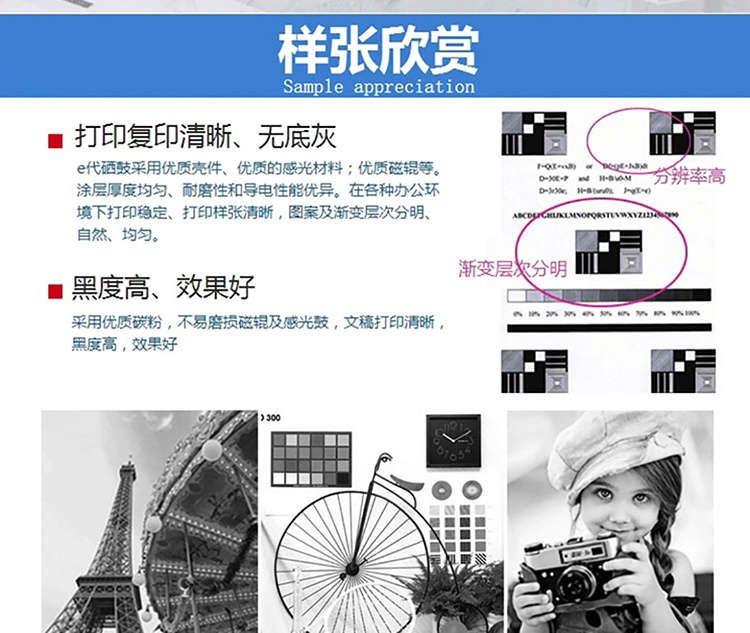This screenshot has width=750, height=633.
Task: Click the grayscale percentage gradient bar
Action: (609, 295)
